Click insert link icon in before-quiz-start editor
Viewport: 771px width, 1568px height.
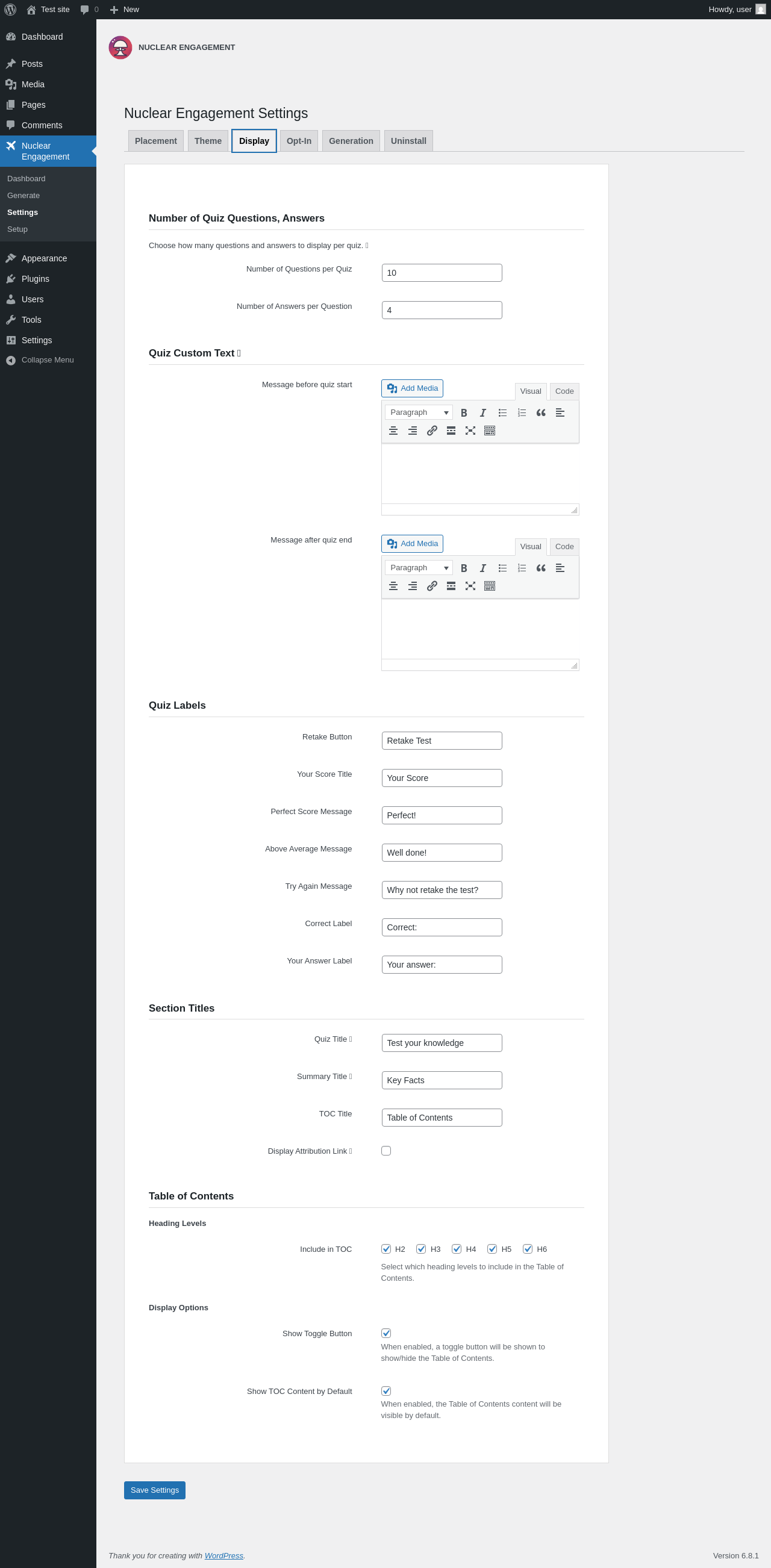[x=432, y=431]
